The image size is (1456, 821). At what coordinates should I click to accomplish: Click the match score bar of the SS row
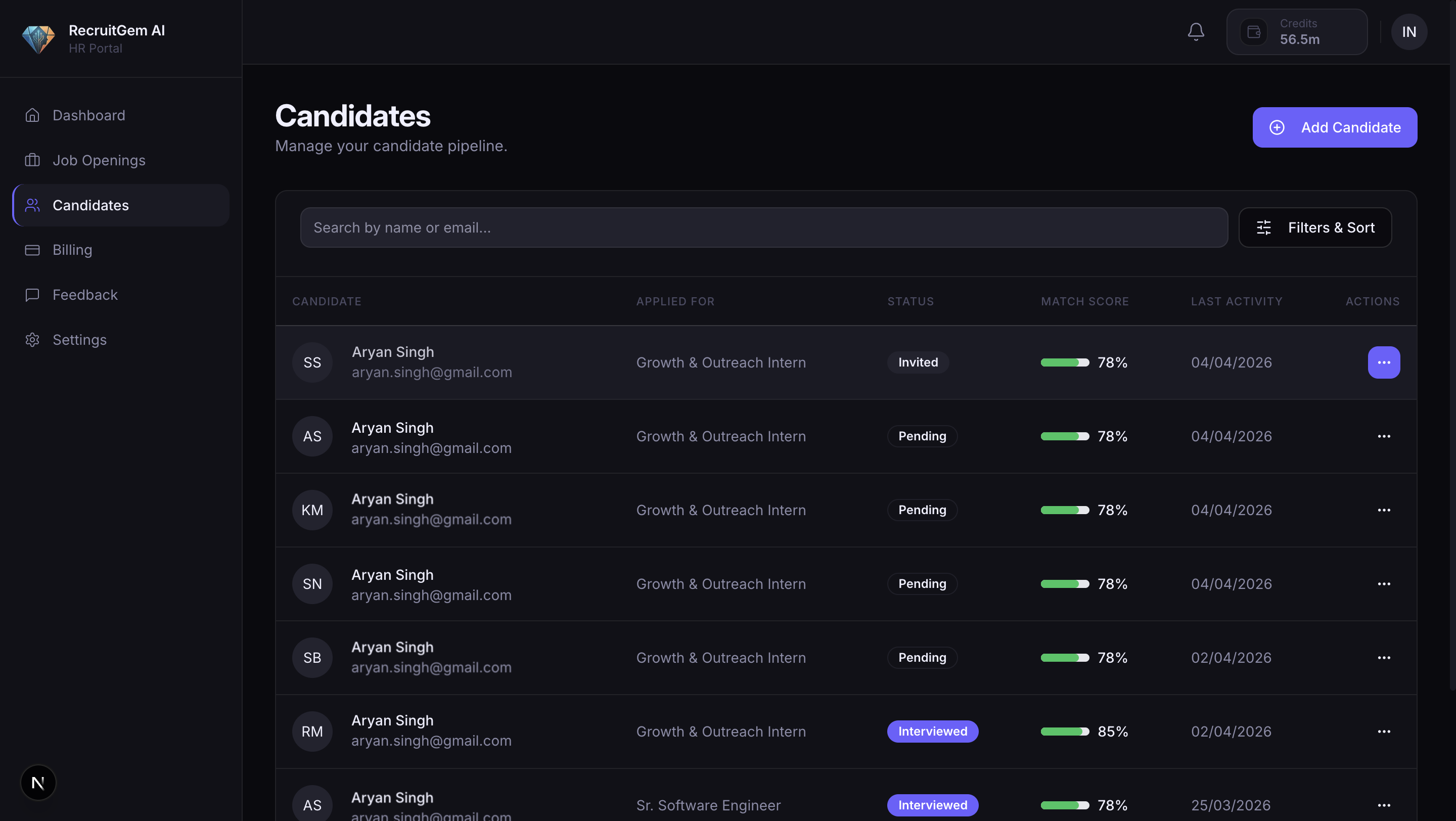(1064, 363)
